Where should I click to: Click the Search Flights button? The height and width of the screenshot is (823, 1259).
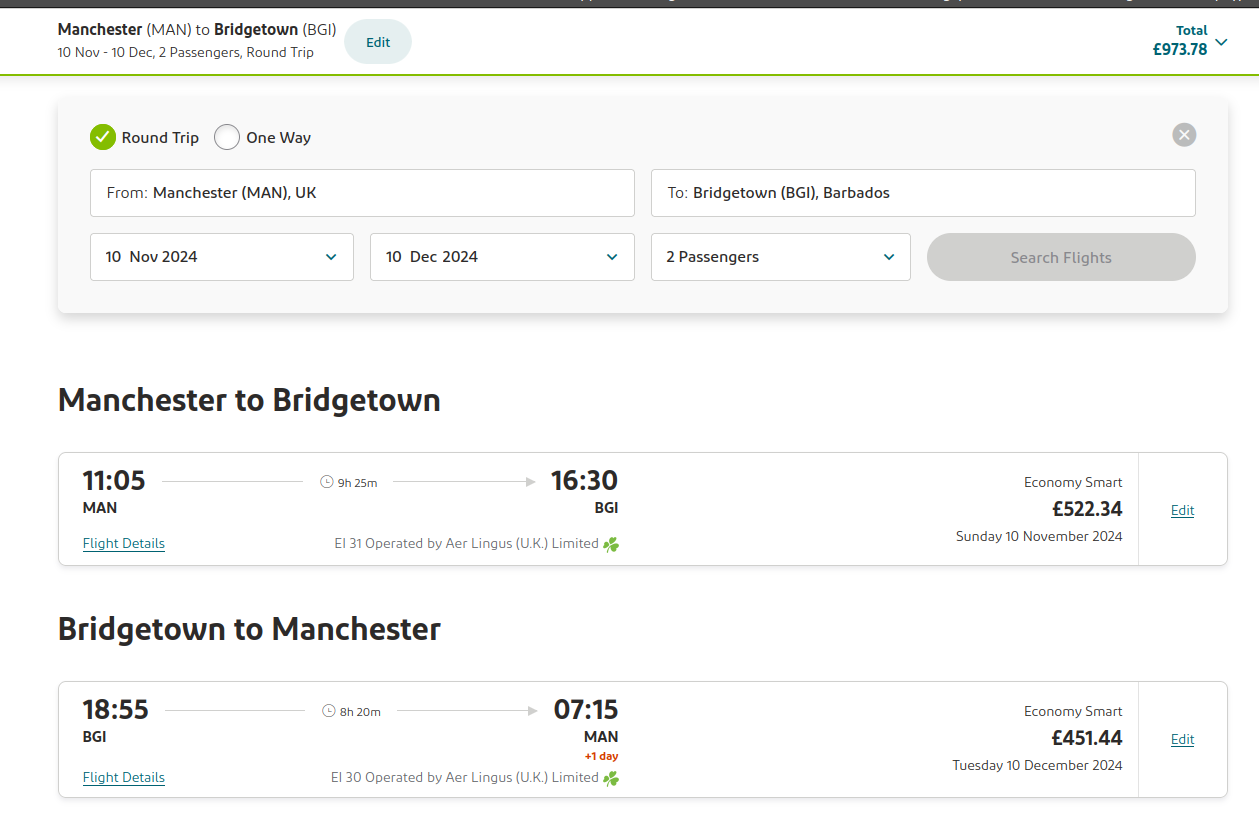click(1061, 257)
